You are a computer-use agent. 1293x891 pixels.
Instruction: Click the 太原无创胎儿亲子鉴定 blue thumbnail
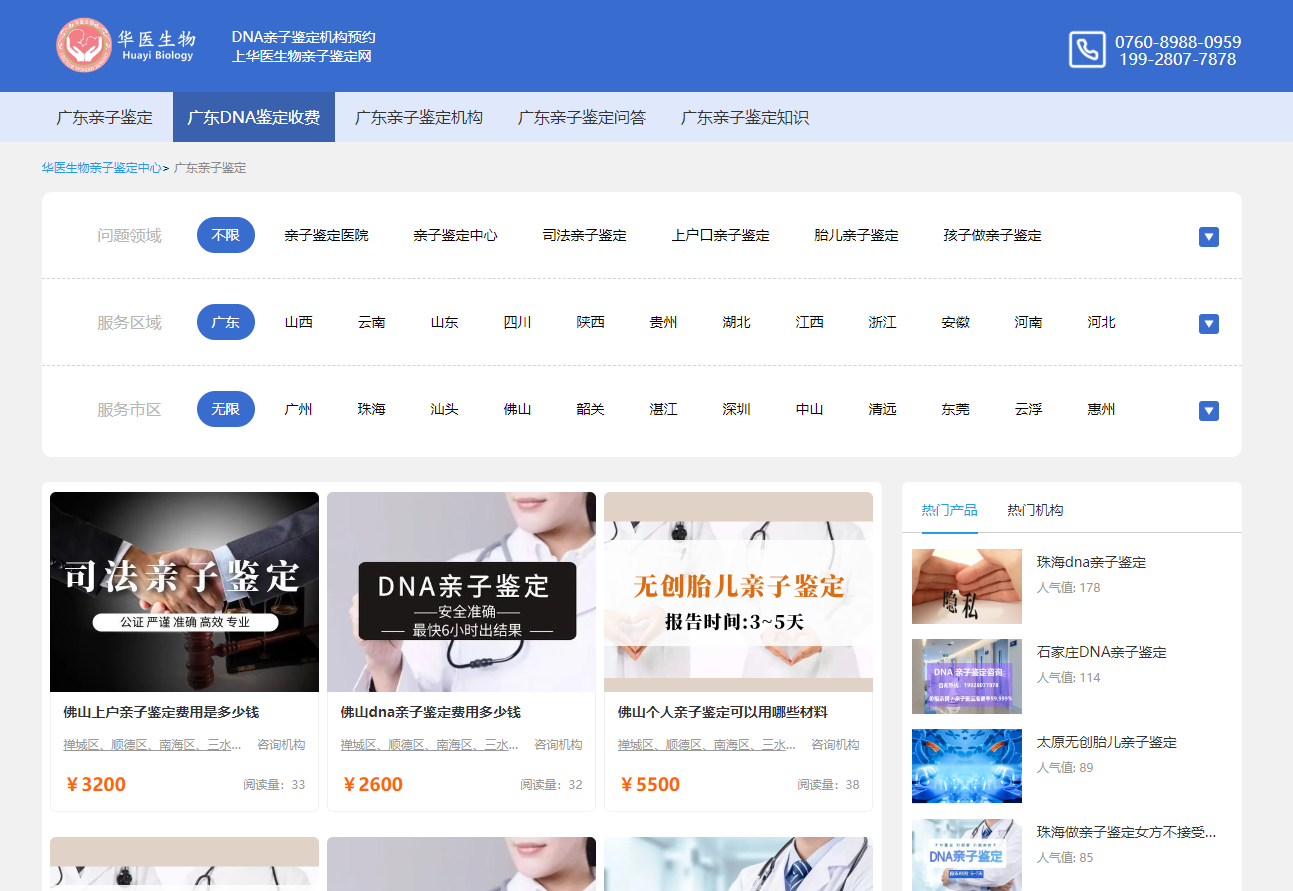point(966,766)
